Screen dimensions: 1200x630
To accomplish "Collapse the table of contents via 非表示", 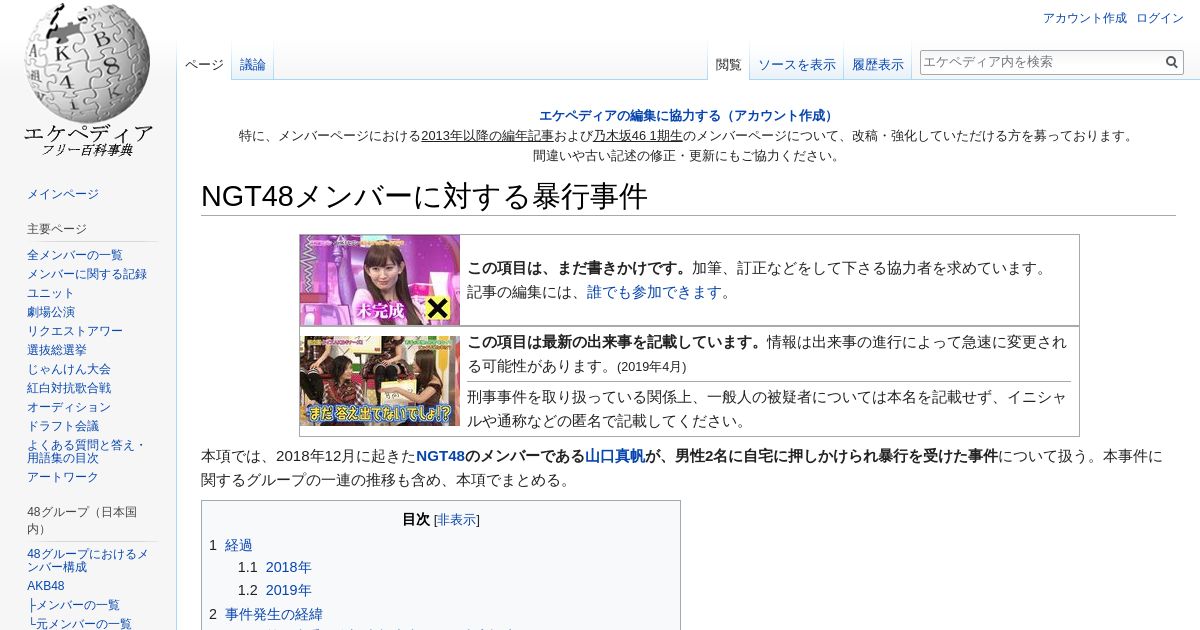I will [456, 520].
